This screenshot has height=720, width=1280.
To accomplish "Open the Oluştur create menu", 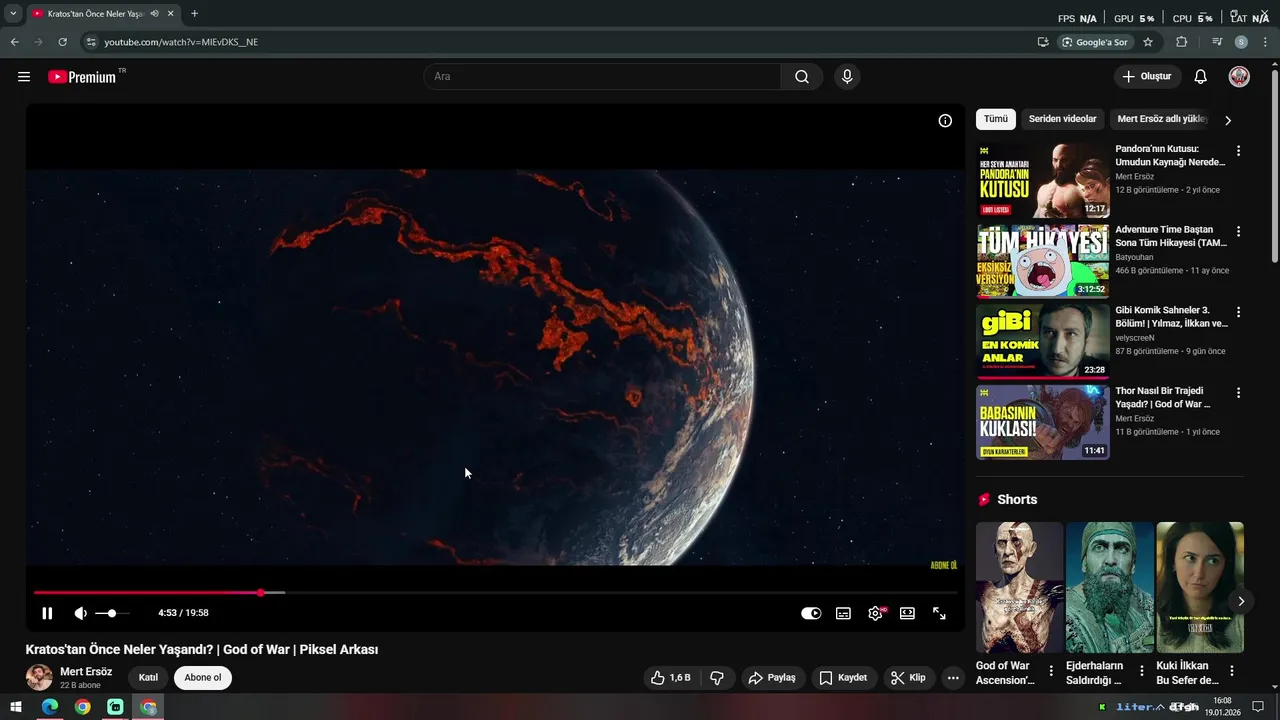I will [x=1147, y=77].
